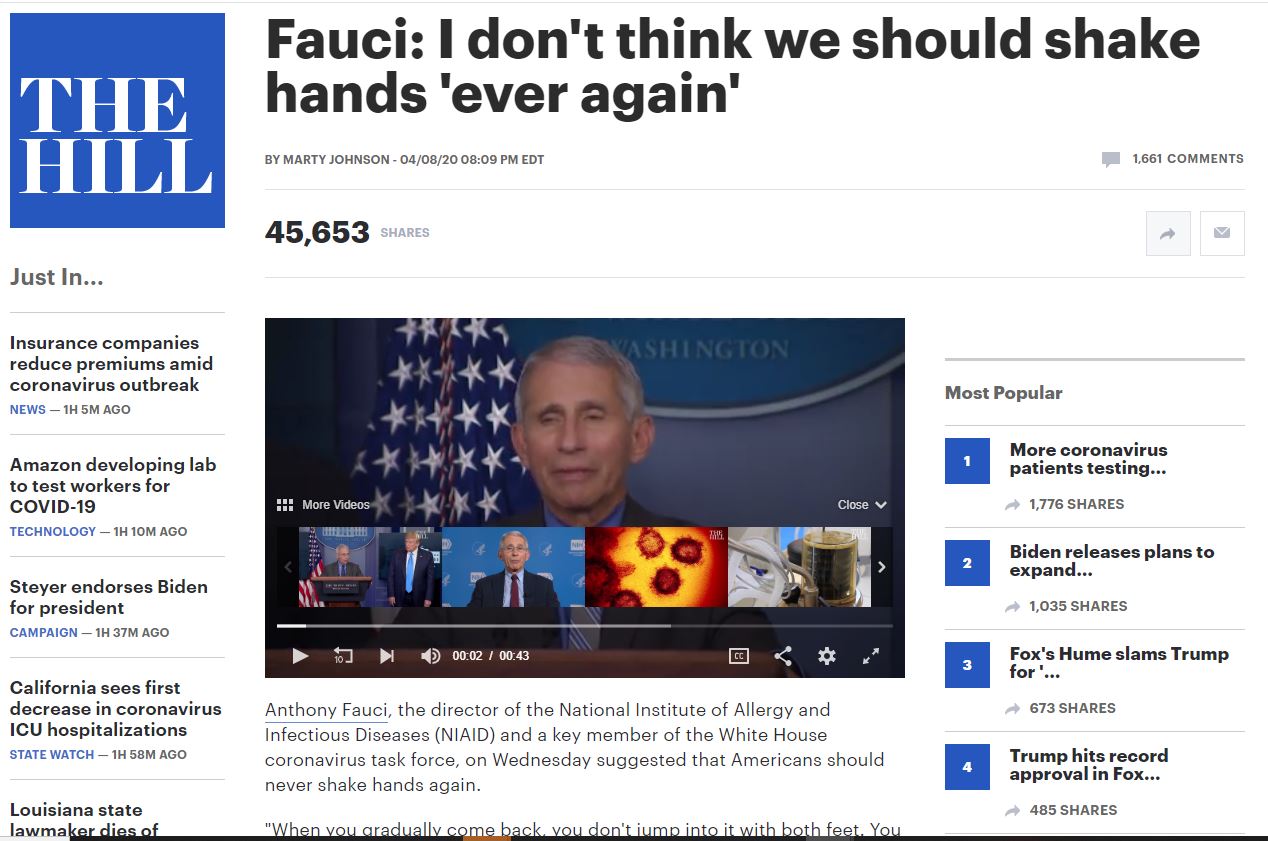The width and height of the screenshot is (1268, 841).
Task: Open the TECHNOLOGY category link
Action: click(53, 532)
